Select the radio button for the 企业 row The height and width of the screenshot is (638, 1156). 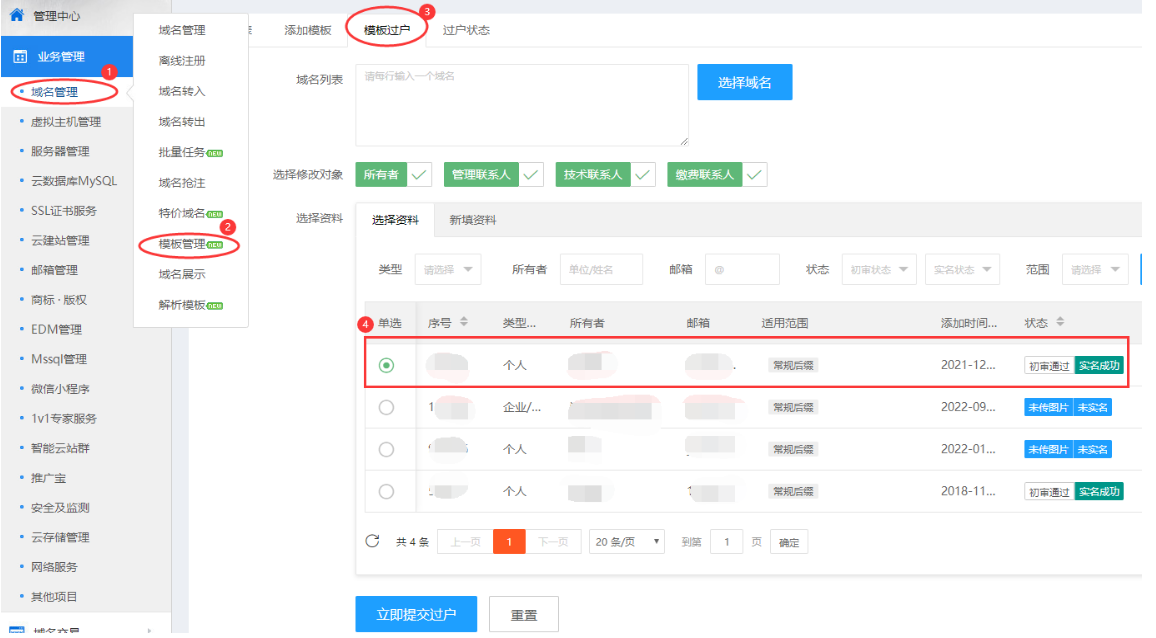click(387, 407)
